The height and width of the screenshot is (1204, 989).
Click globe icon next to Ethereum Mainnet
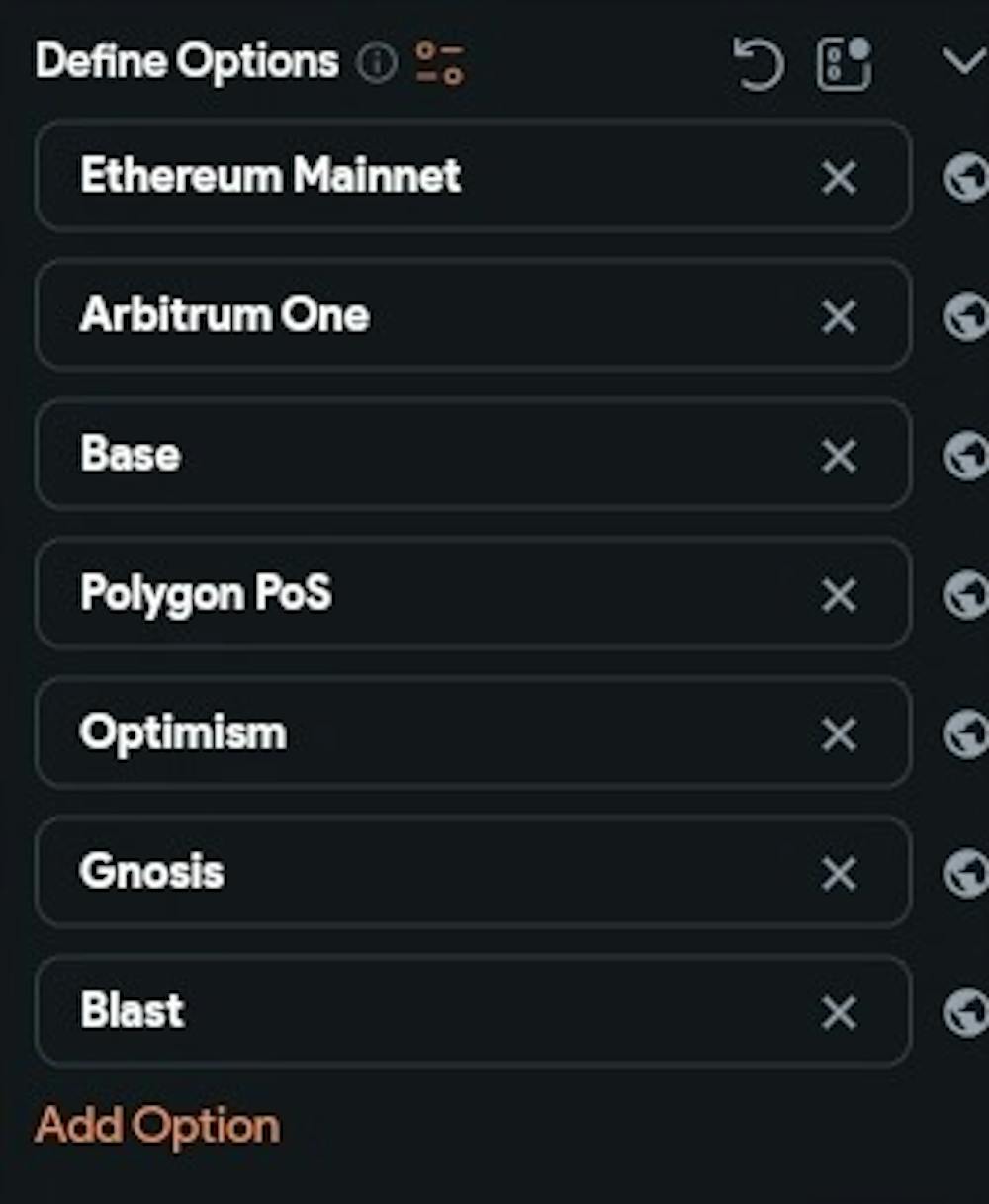pyautogui.click(x=965, y=178)
